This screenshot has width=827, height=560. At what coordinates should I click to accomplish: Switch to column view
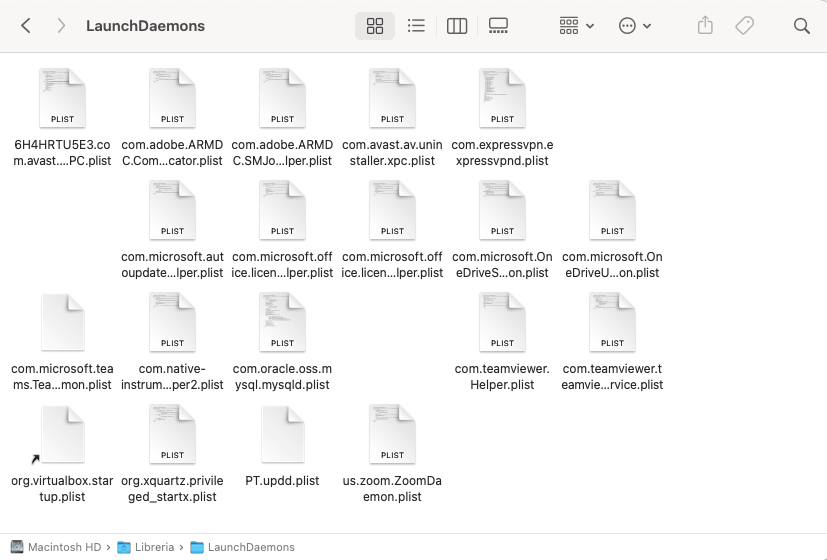[457, 25]
